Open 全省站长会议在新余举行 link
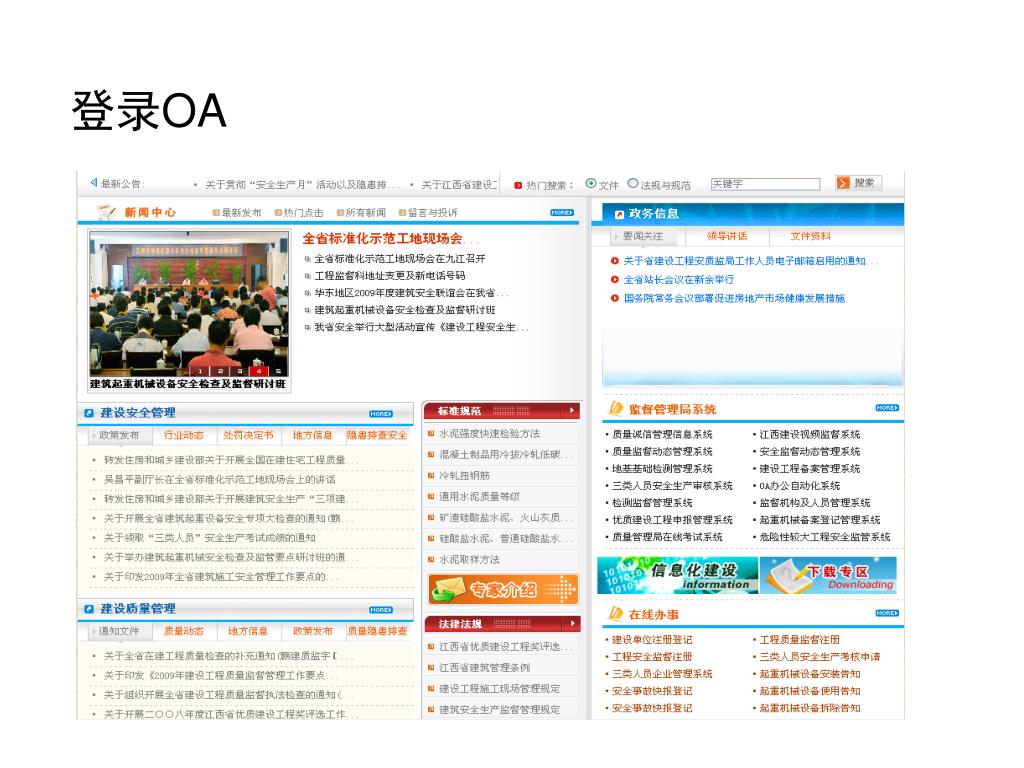Image resolution: width=1024 pixels, height=768 pixels. click(679, 280)
